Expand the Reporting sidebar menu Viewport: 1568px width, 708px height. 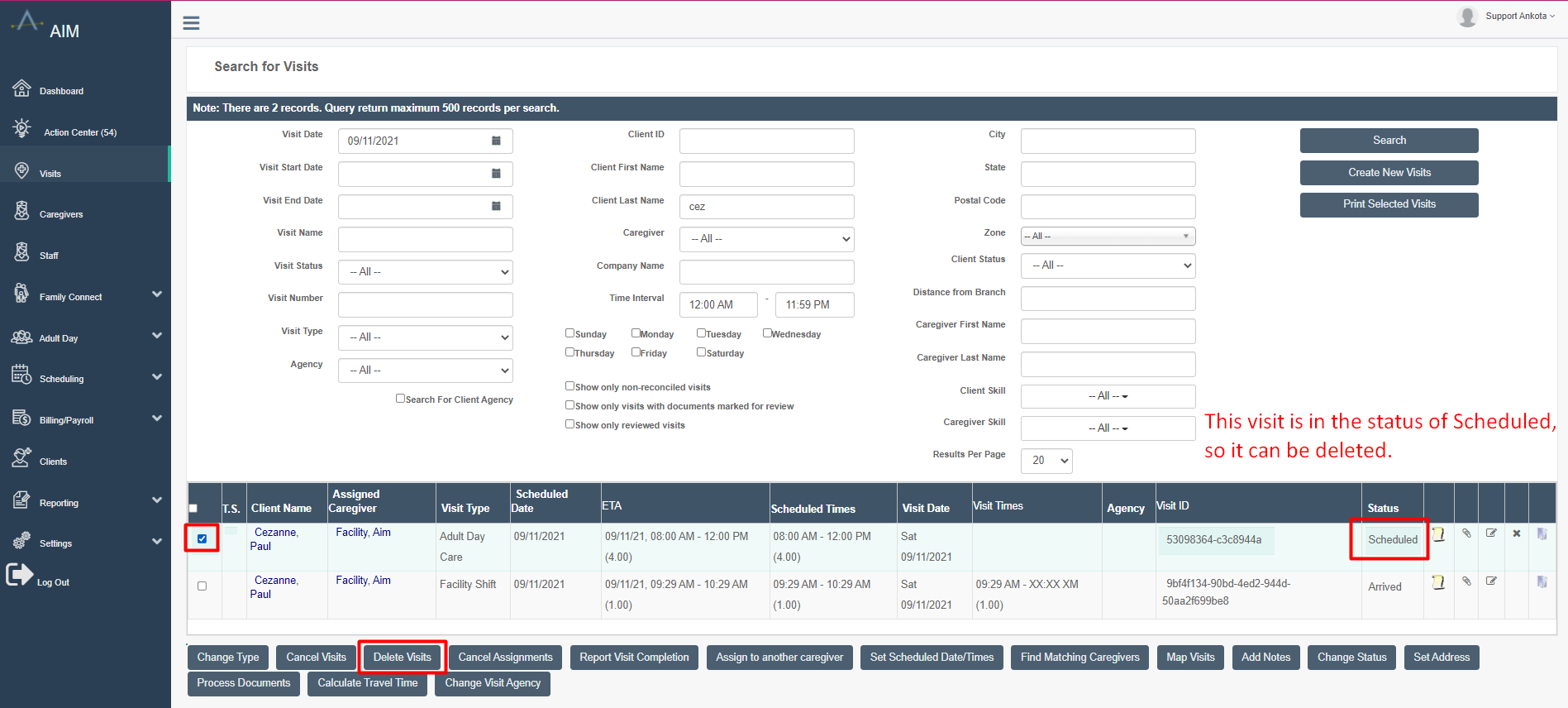[x=157, y=500]
